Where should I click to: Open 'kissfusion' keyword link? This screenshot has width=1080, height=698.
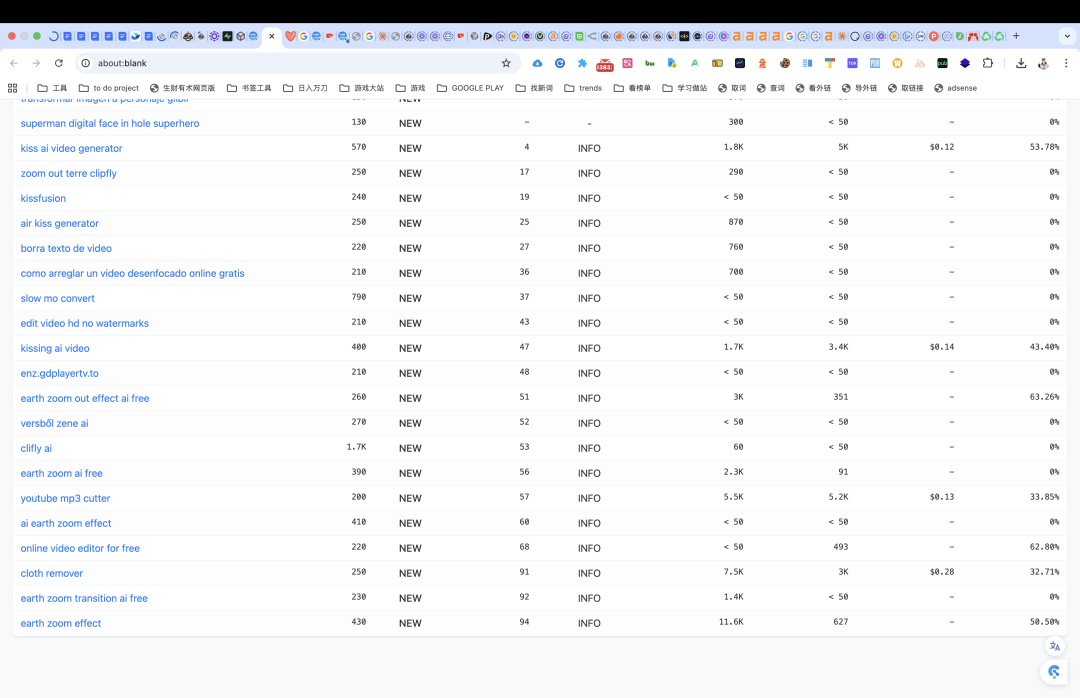(x=43, y=198)
